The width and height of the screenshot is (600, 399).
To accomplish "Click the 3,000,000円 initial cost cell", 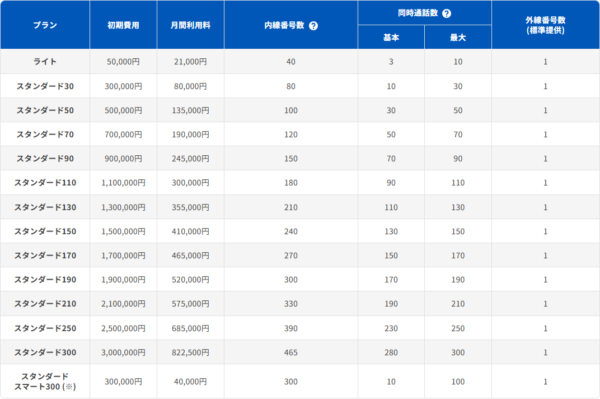I will tap(123, 352).
